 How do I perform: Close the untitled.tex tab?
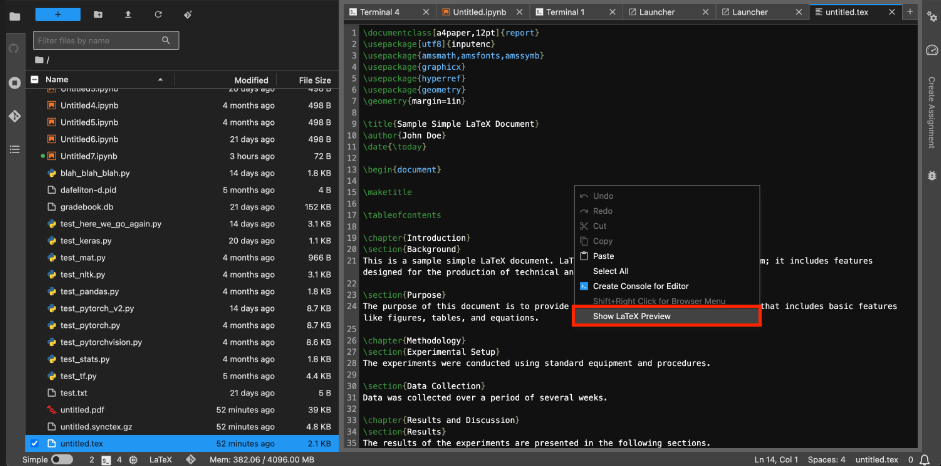tap(892, 12)
